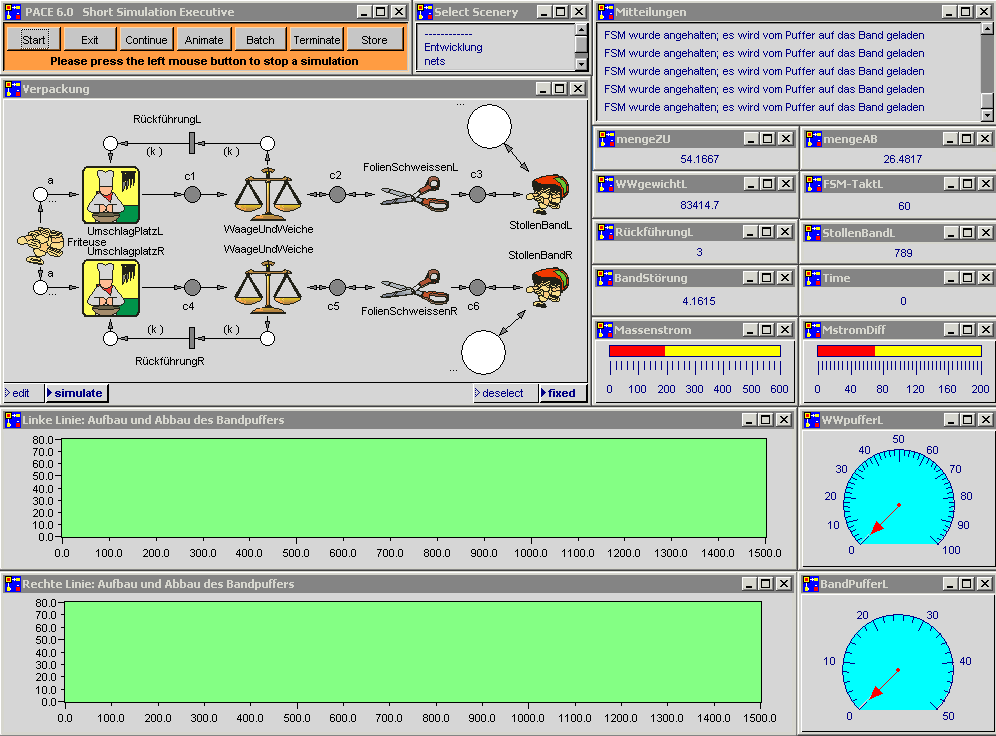The height and width of the screenshot is (736, 996).
Task: Click the Verpackung window title icon
Action: [13, 89]
